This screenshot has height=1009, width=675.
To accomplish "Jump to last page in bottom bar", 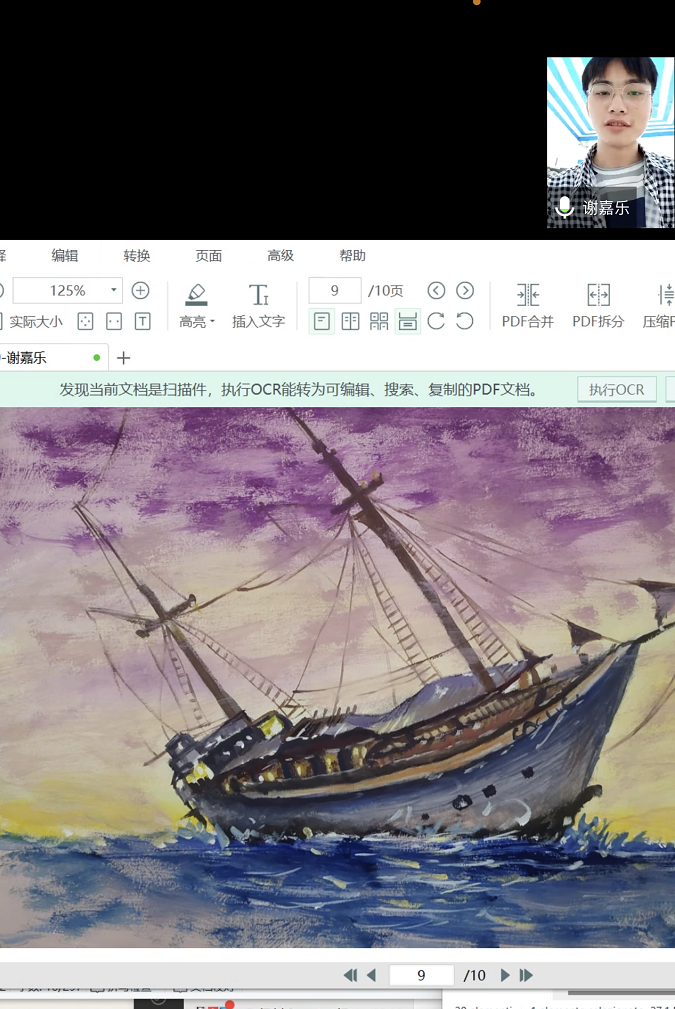I will (x=527, y=975).
